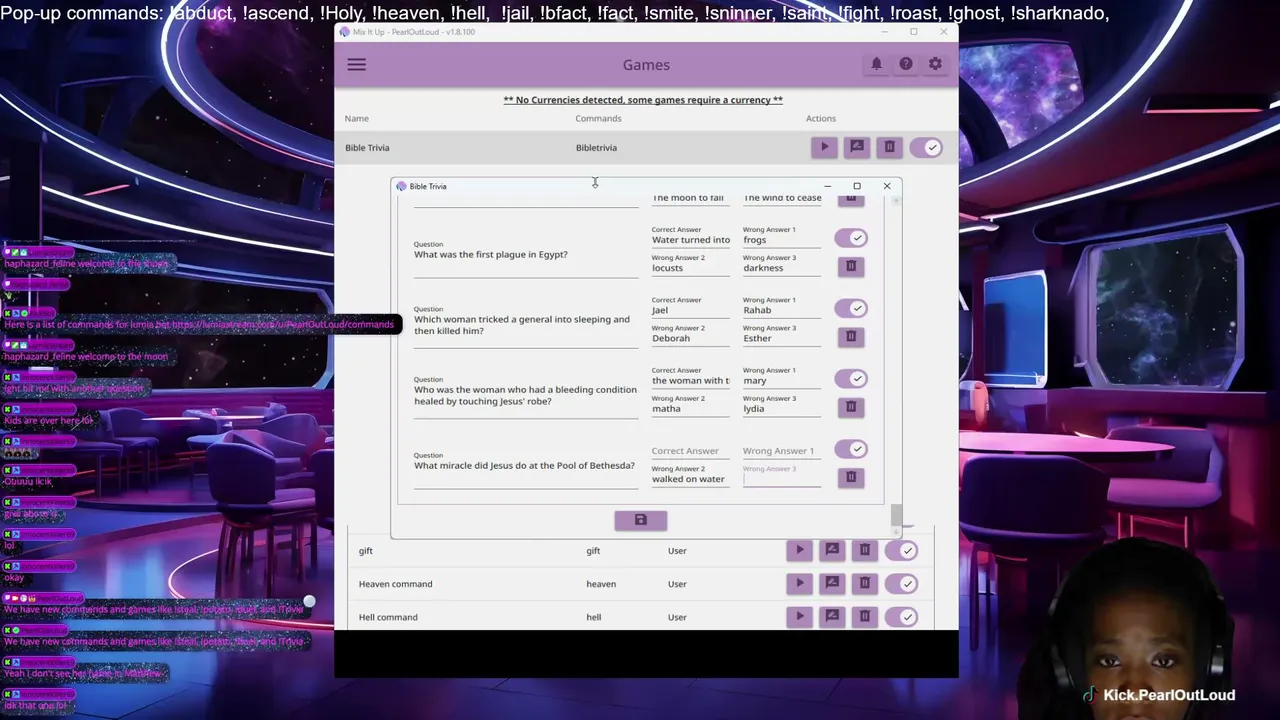Edit the 'mary' wrong answer field
The height and width of the screenshot is (720, 1280).
pyautogui.click(x=782, y=380)
